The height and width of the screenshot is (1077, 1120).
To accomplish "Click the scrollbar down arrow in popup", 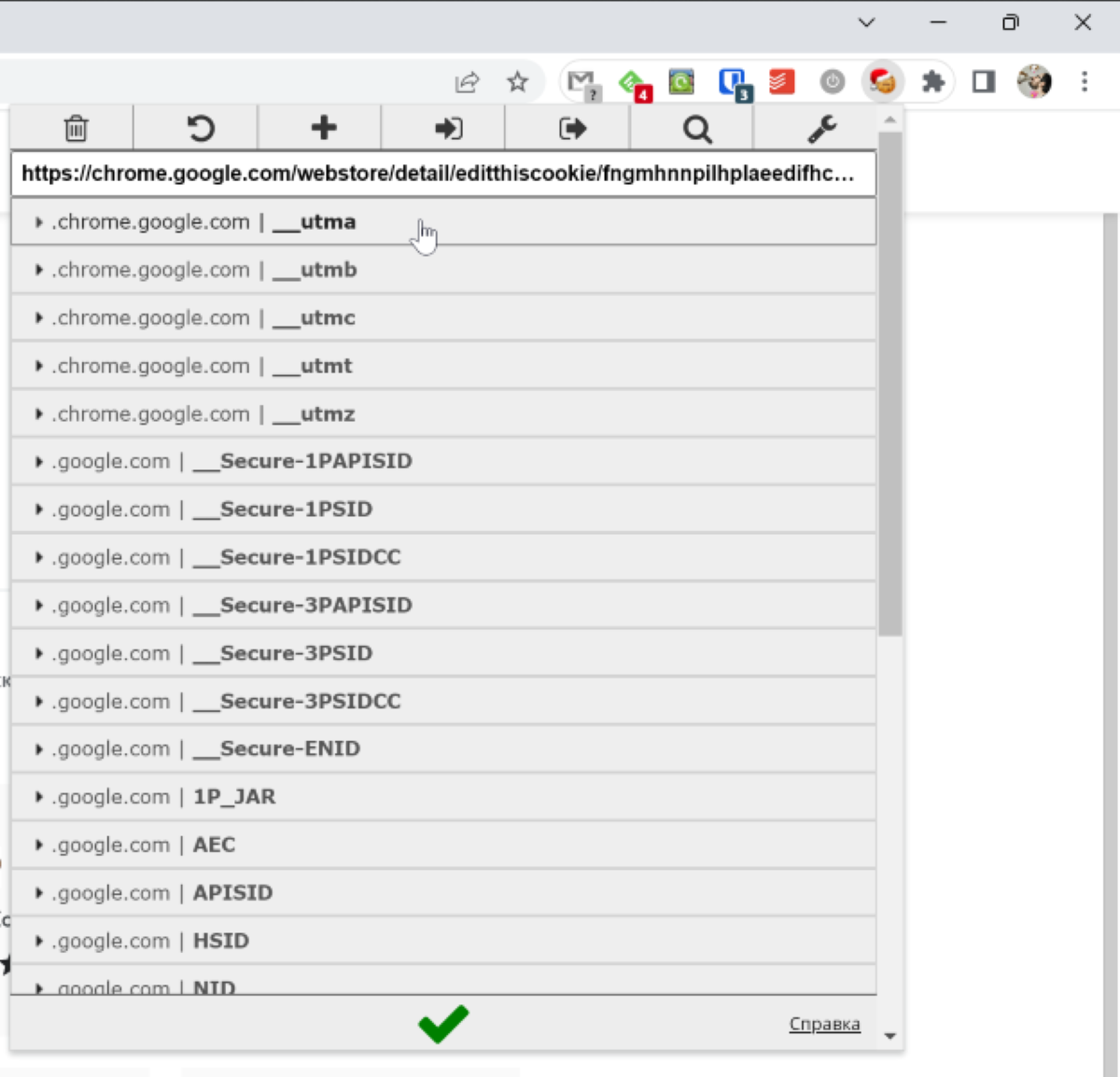I will [x=889, y=1036].
